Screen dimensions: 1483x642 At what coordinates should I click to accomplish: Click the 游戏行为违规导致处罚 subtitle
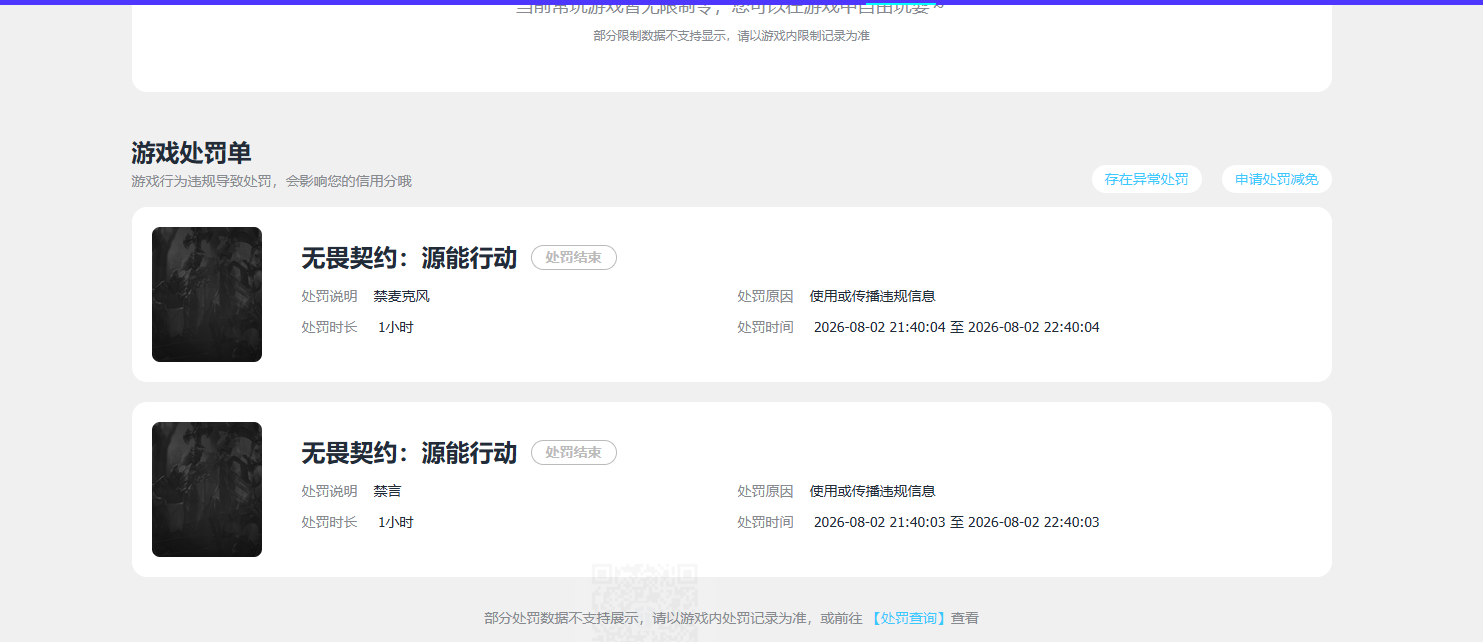(271, 181)
